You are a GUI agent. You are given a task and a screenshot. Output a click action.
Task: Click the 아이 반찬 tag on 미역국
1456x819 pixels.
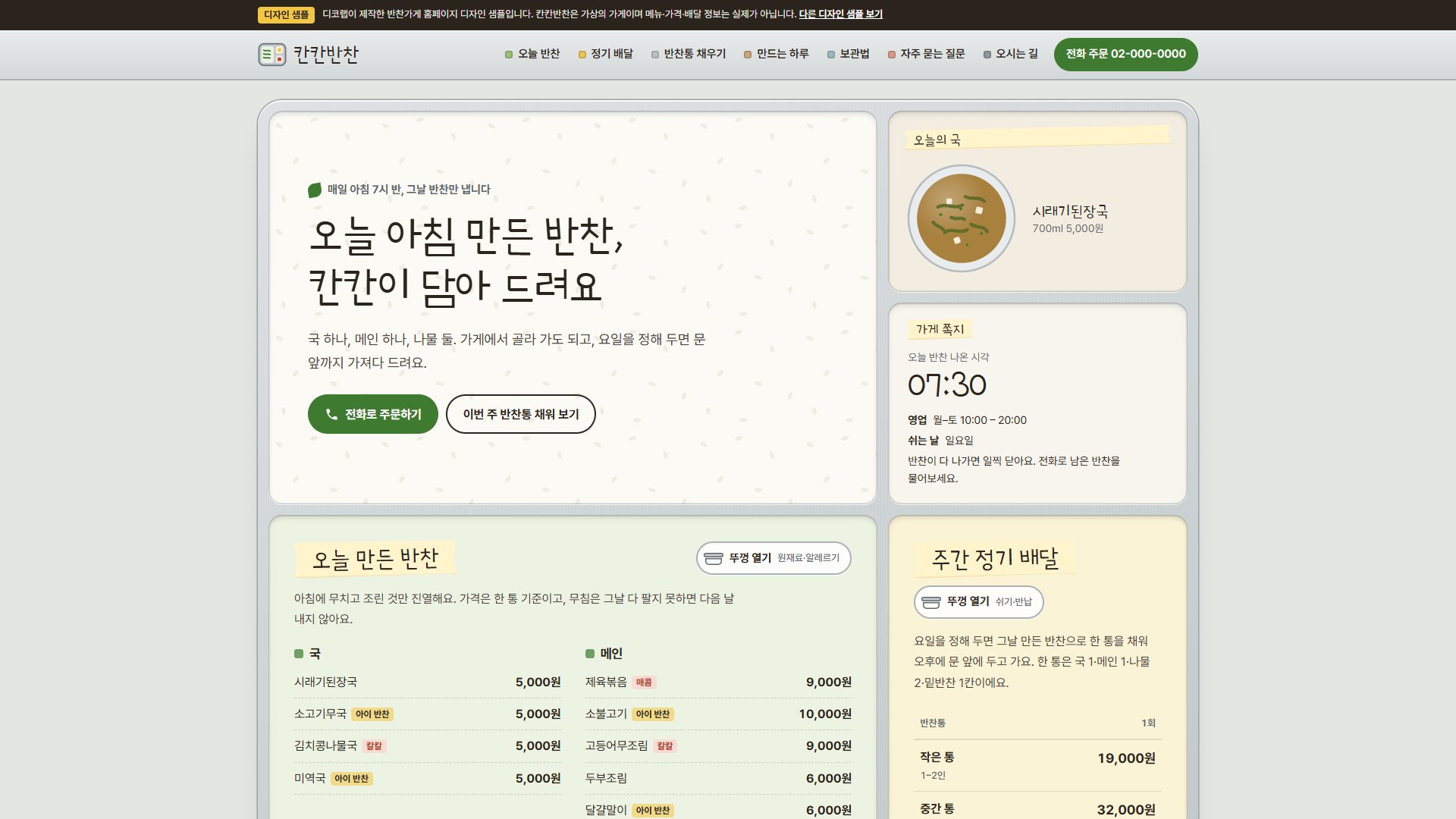(352, 779)
